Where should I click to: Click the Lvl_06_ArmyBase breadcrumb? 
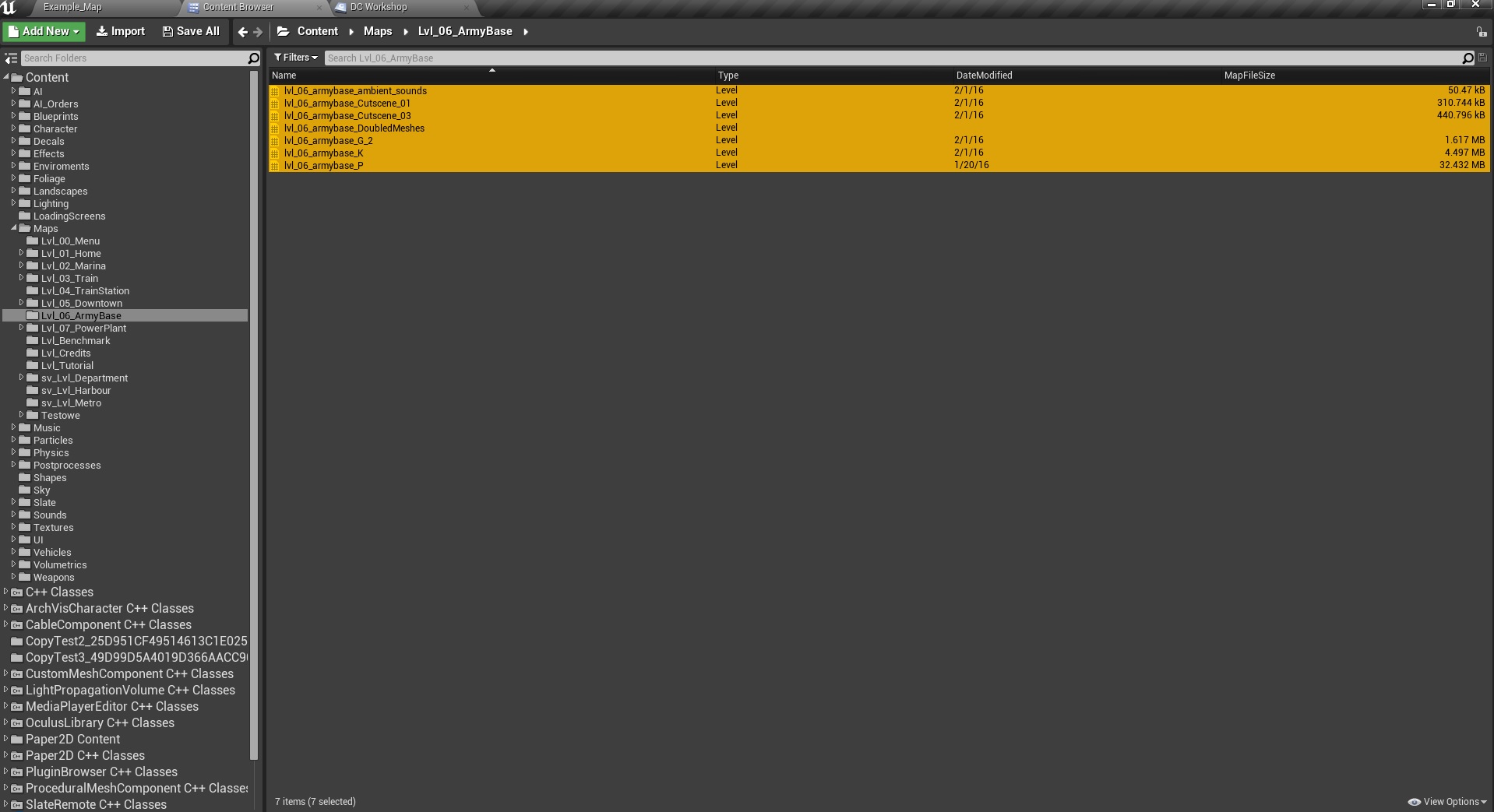465,32
